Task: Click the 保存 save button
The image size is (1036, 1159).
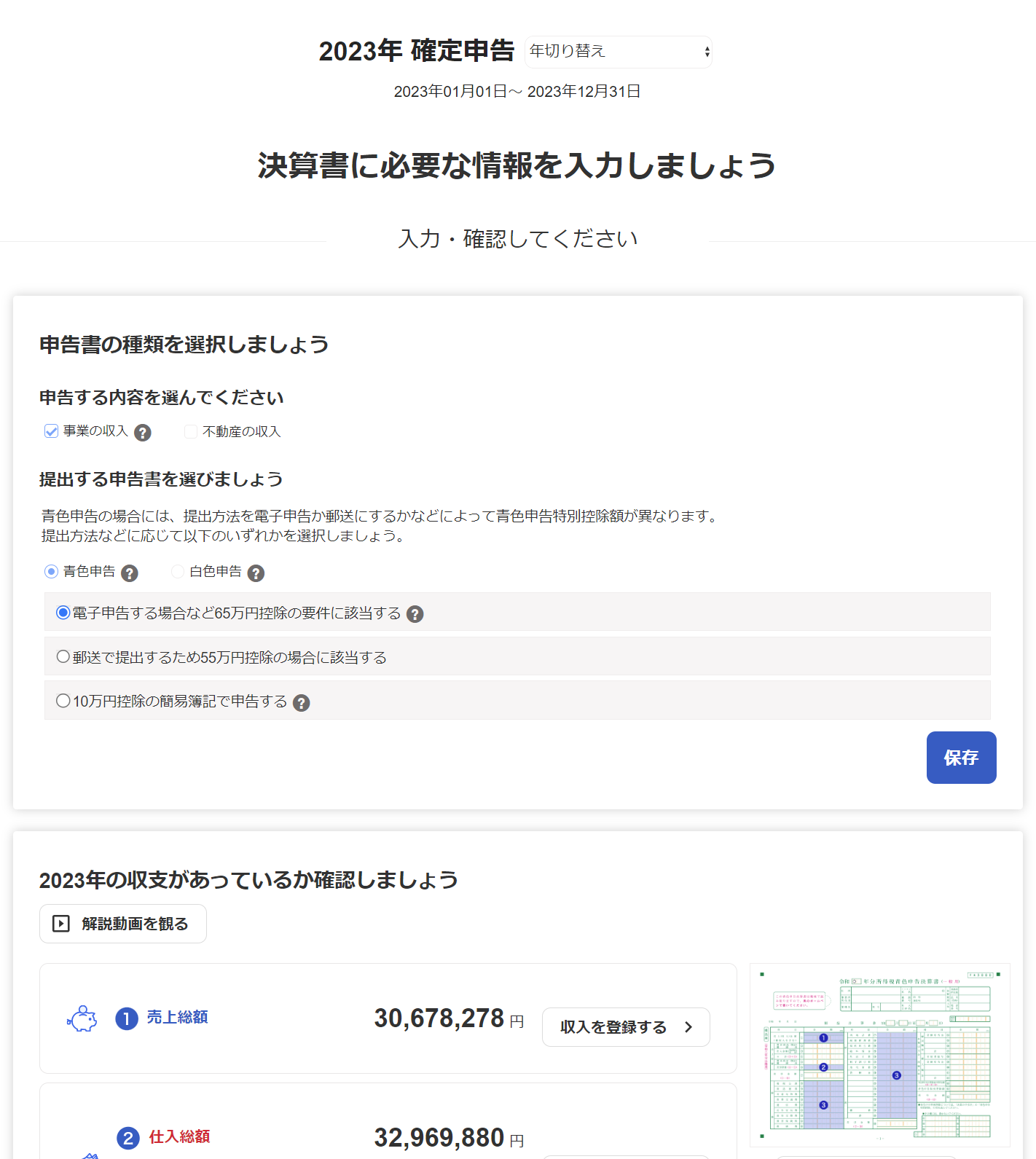Action: point(961,758)
